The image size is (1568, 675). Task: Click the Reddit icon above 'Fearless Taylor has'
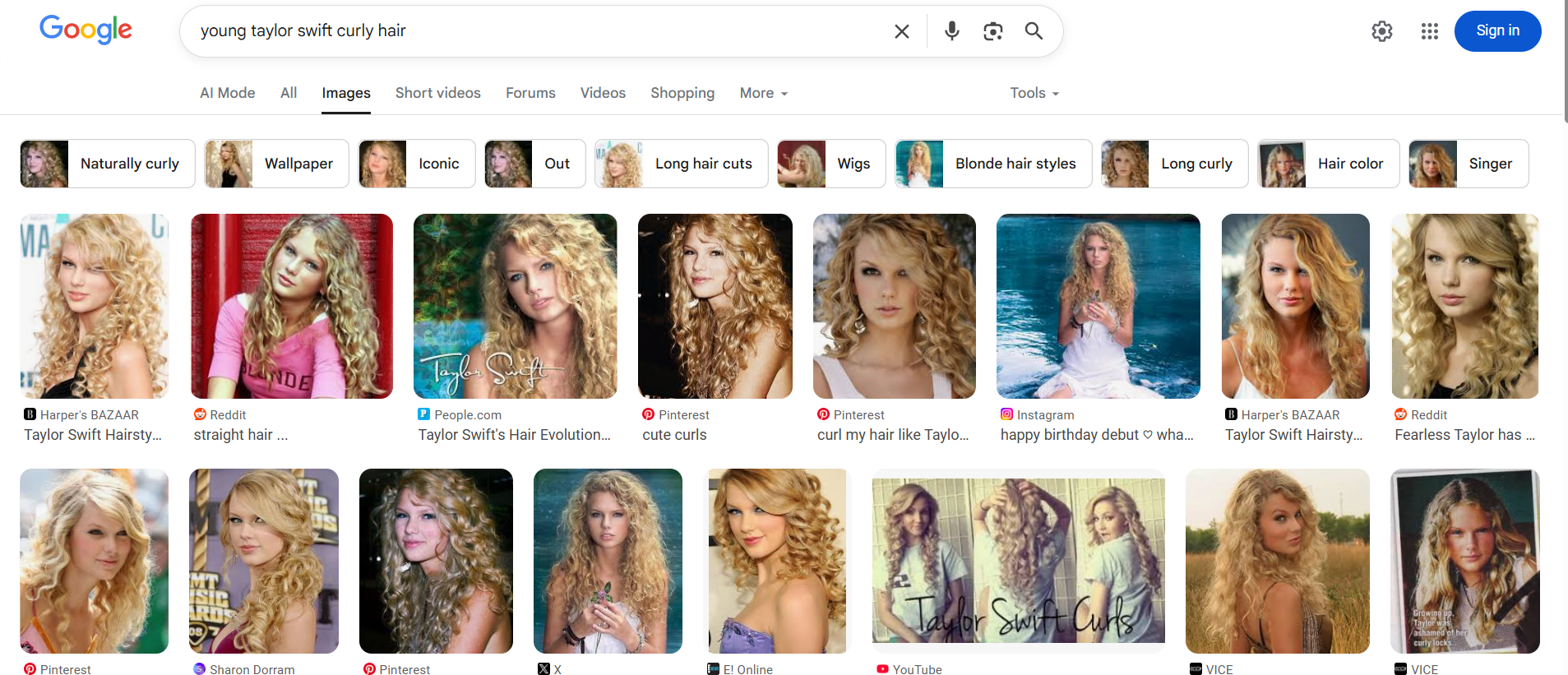[1401, 414]
